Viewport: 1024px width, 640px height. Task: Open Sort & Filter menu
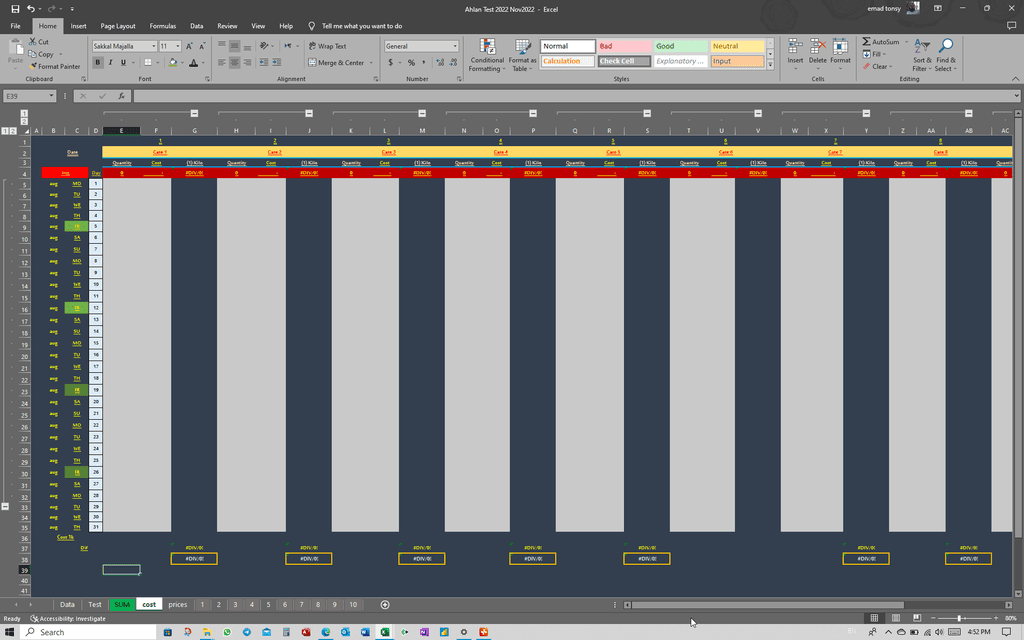[x=922, y=56]
